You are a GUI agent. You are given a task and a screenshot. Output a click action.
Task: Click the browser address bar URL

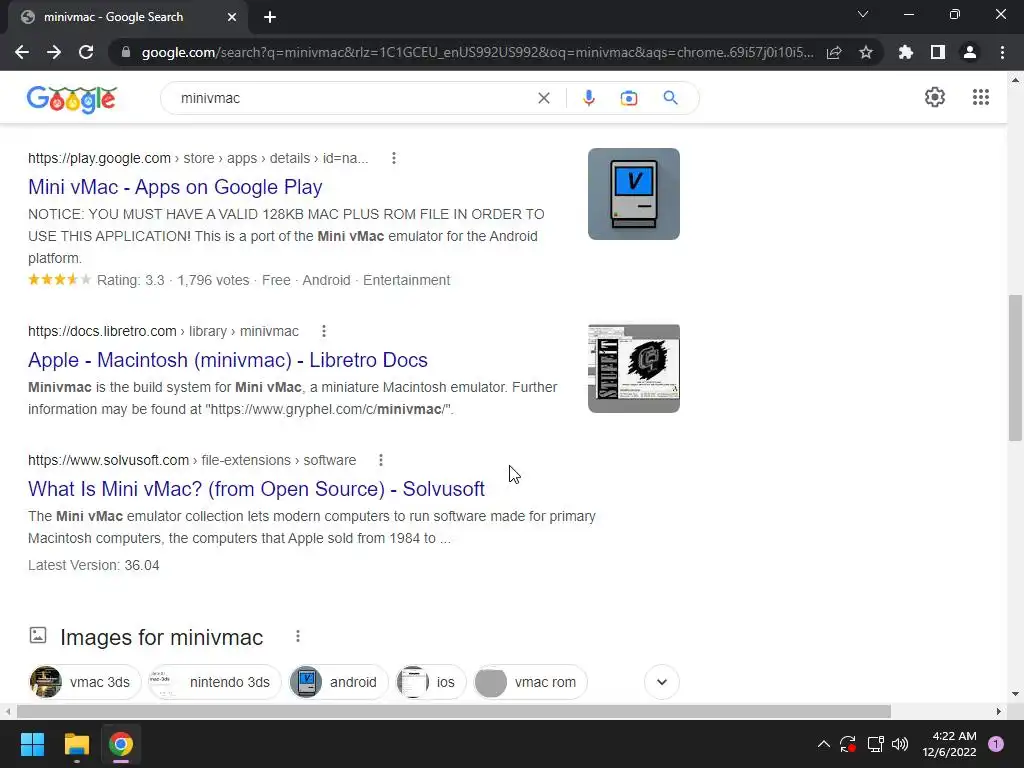pos(477,52)
